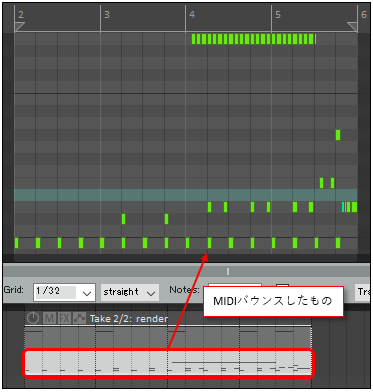Click measure 5 on the ruler
Viewport: 373px width, 392px height.
click(x=278, y=15)
